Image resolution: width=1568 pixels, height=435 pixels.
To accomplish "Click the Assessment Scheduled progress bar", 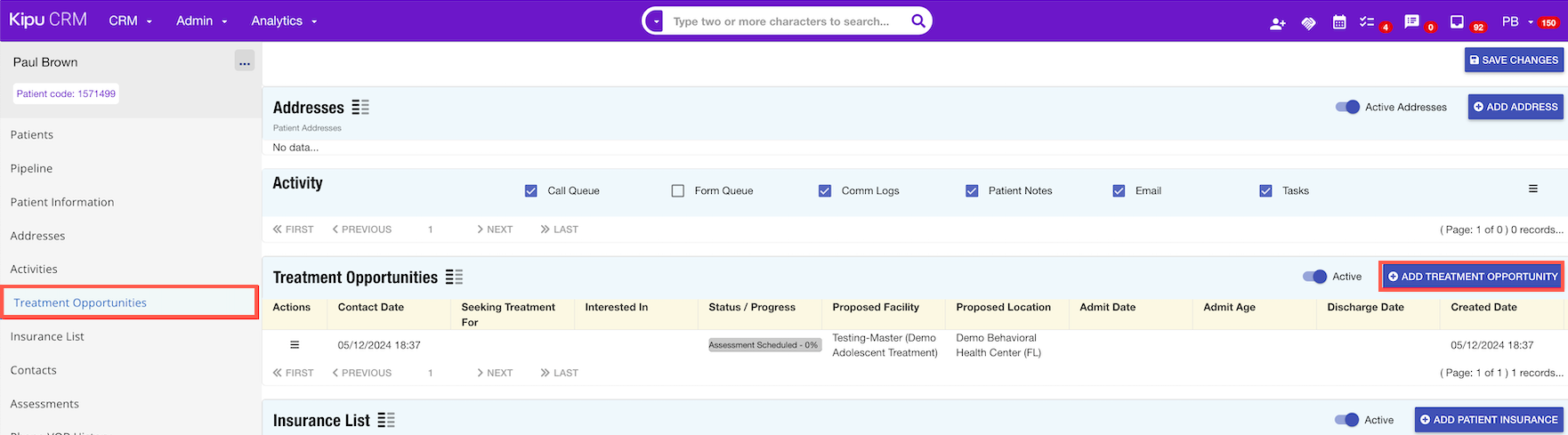I will click(764, 345).
